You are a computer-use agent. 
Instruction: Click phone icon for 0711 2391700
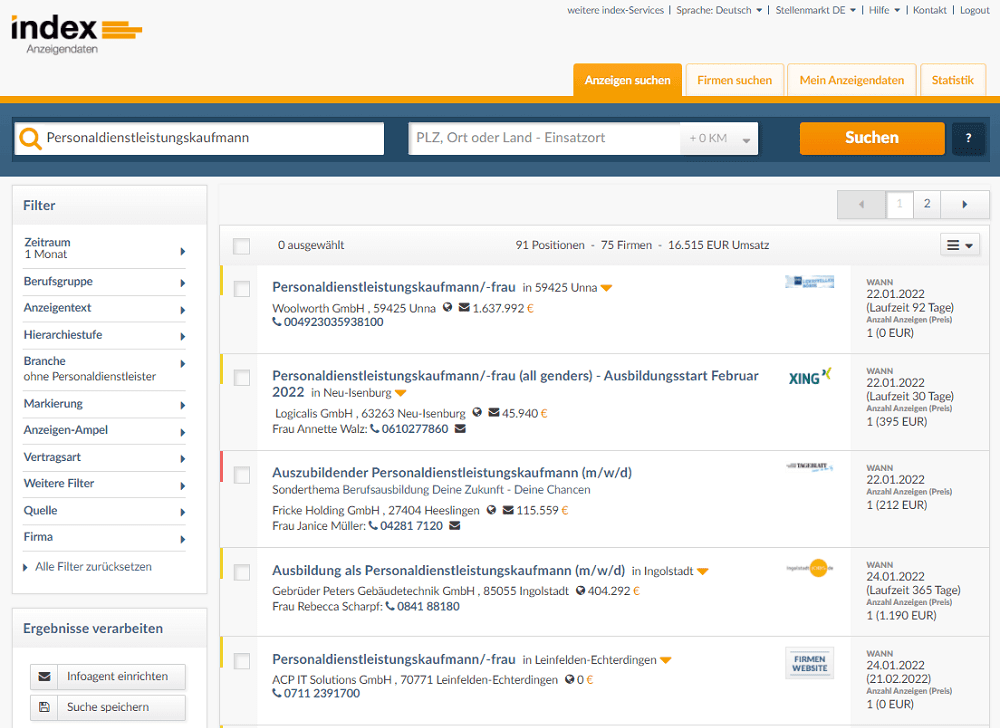[277, 693]
